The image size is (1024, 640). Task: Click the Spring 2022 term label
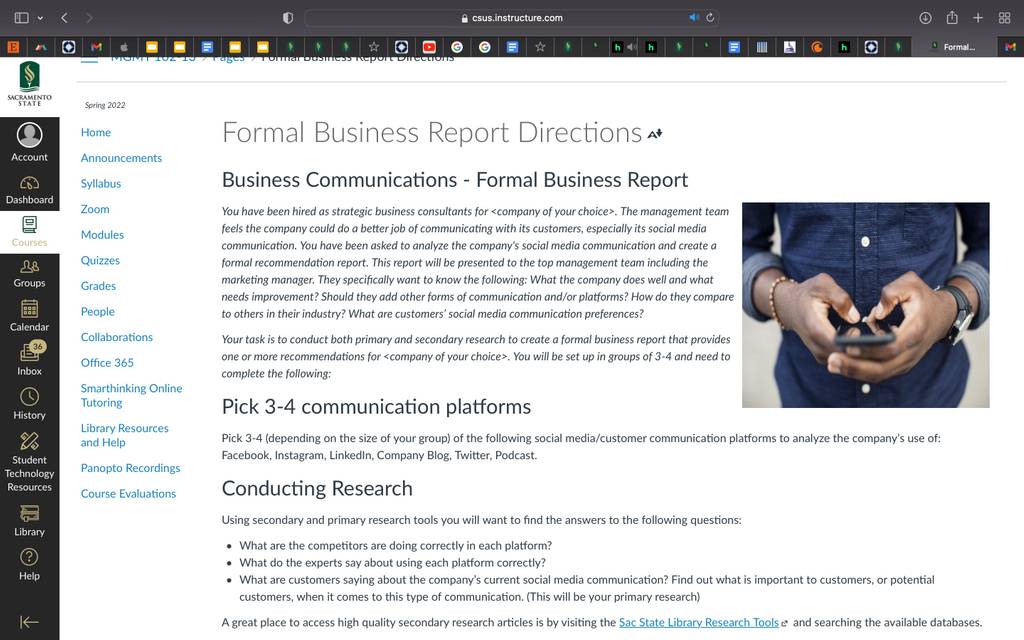click(105, 105)
